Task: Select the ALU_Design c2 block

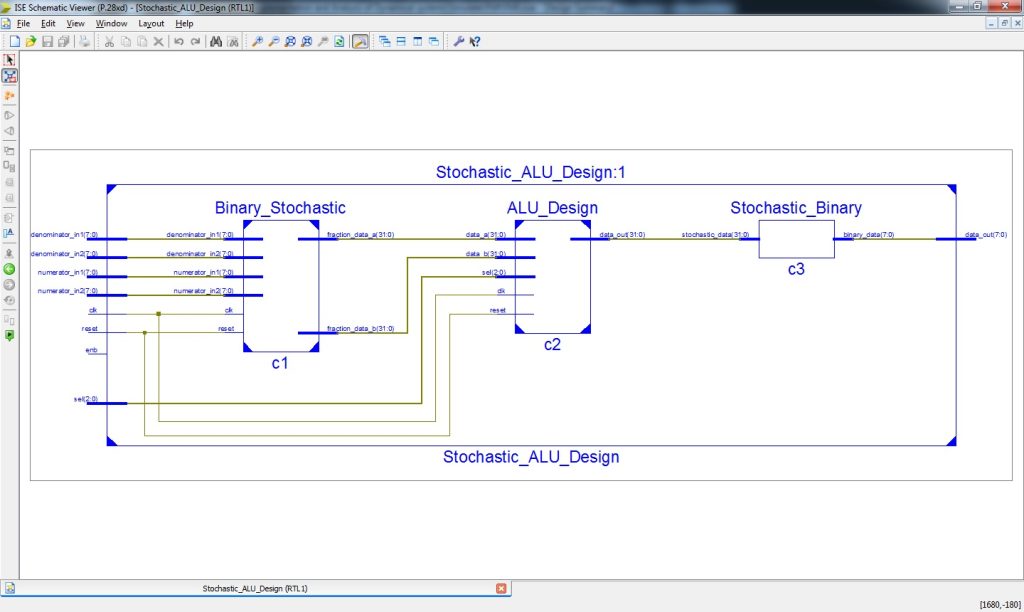Action: tap(552, 277)
